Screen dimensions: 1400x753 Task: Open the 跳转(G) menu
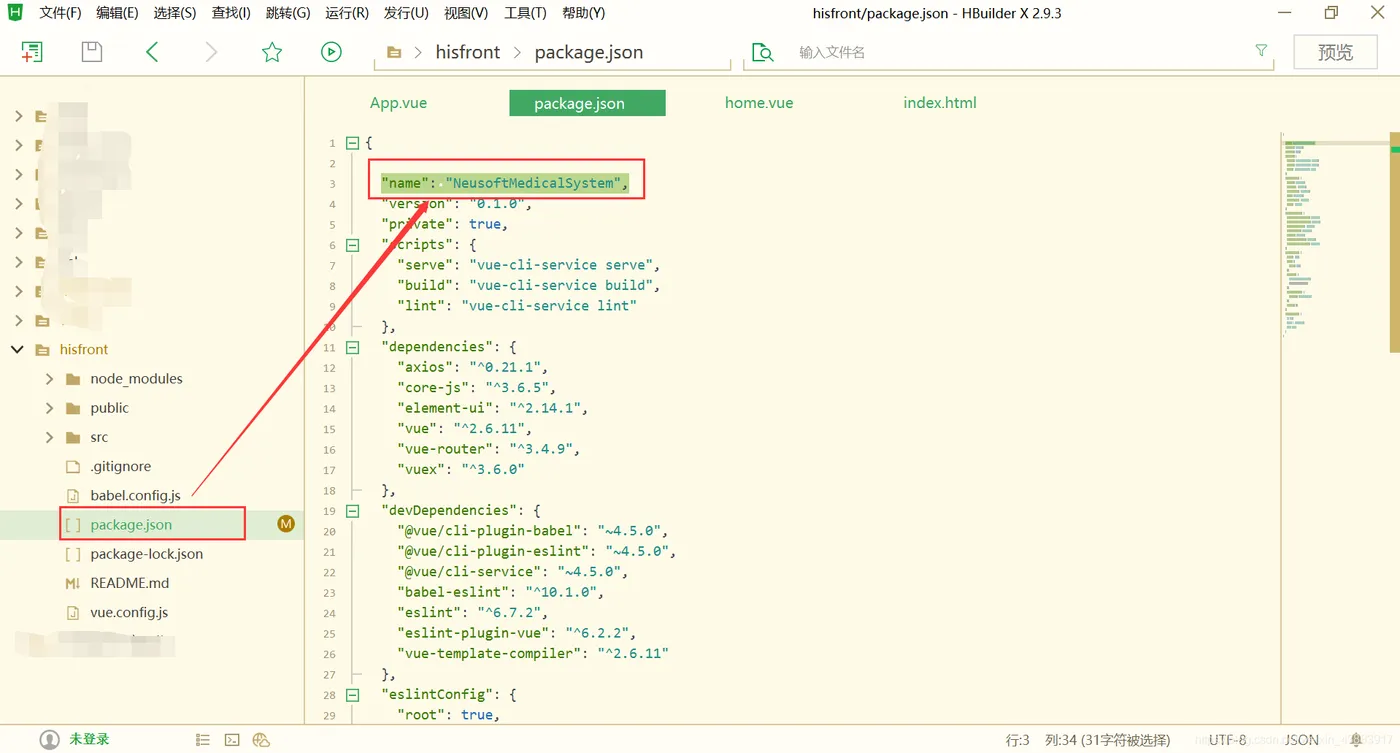[x=288, y=13]
